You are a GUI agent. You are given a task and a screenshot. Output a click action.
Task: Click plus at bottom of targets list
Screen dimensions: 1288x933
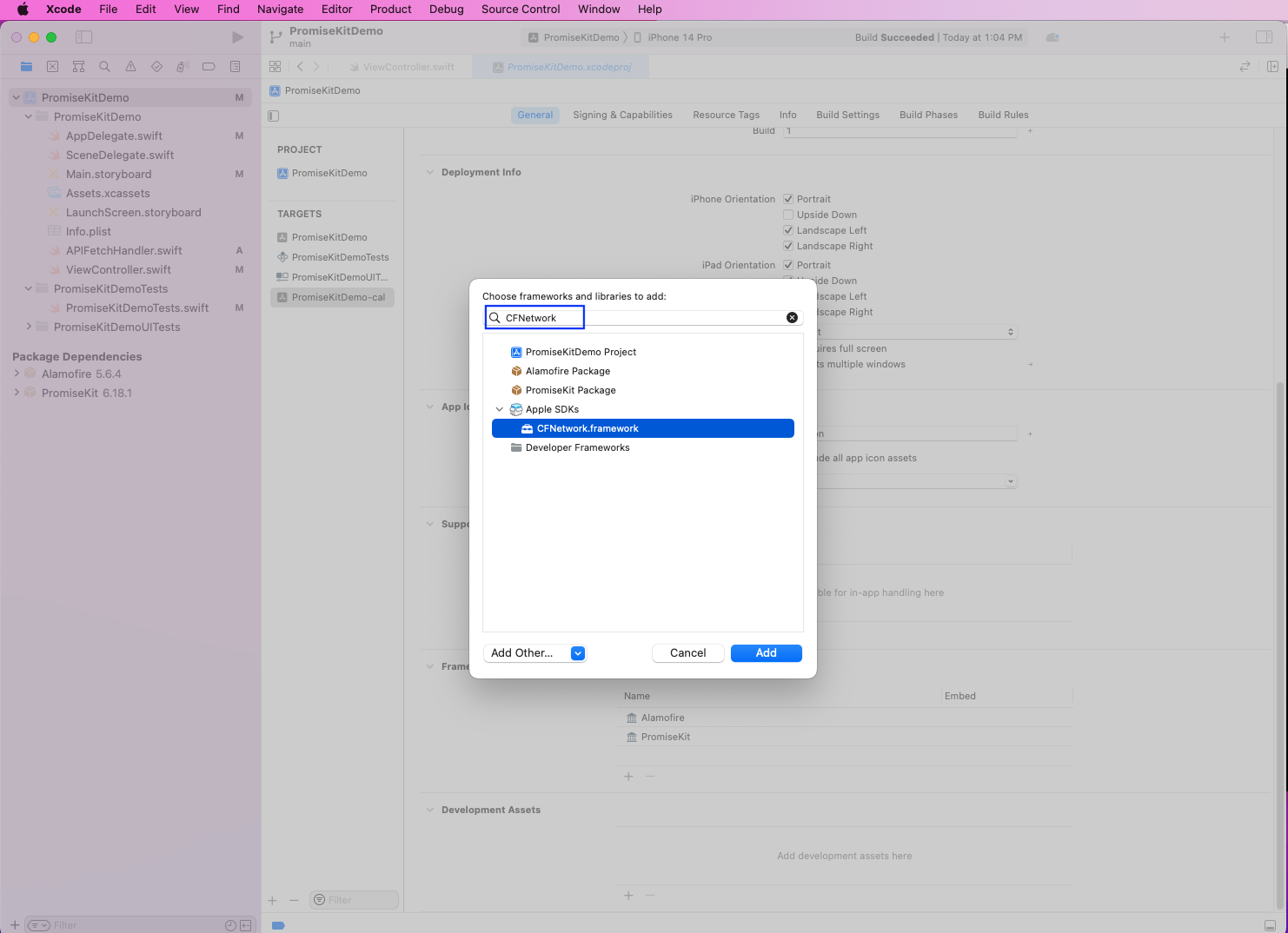(272, 901)
